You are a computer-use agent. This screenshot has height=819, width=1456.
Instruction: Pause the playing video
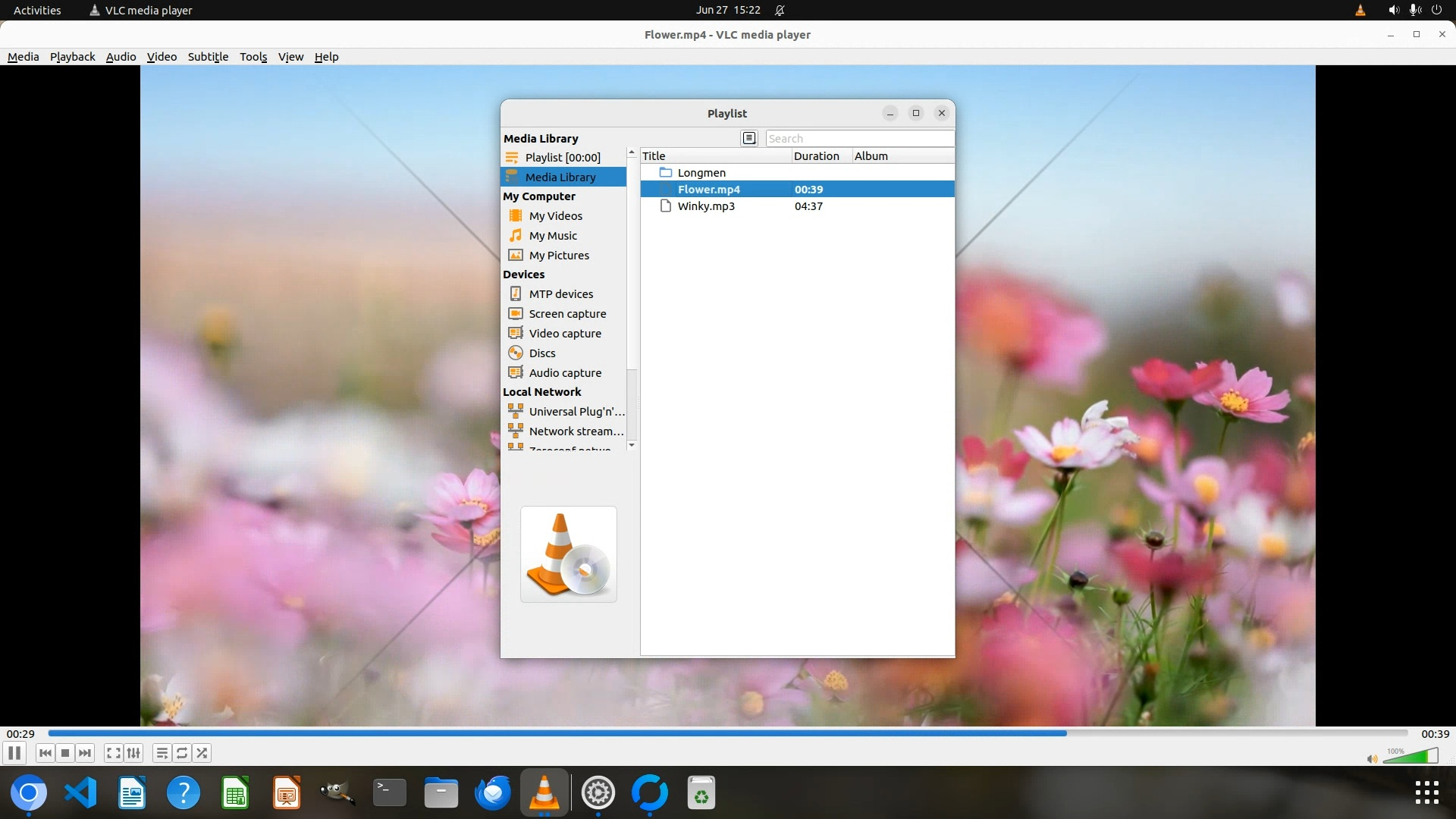(x=14, y=753)
